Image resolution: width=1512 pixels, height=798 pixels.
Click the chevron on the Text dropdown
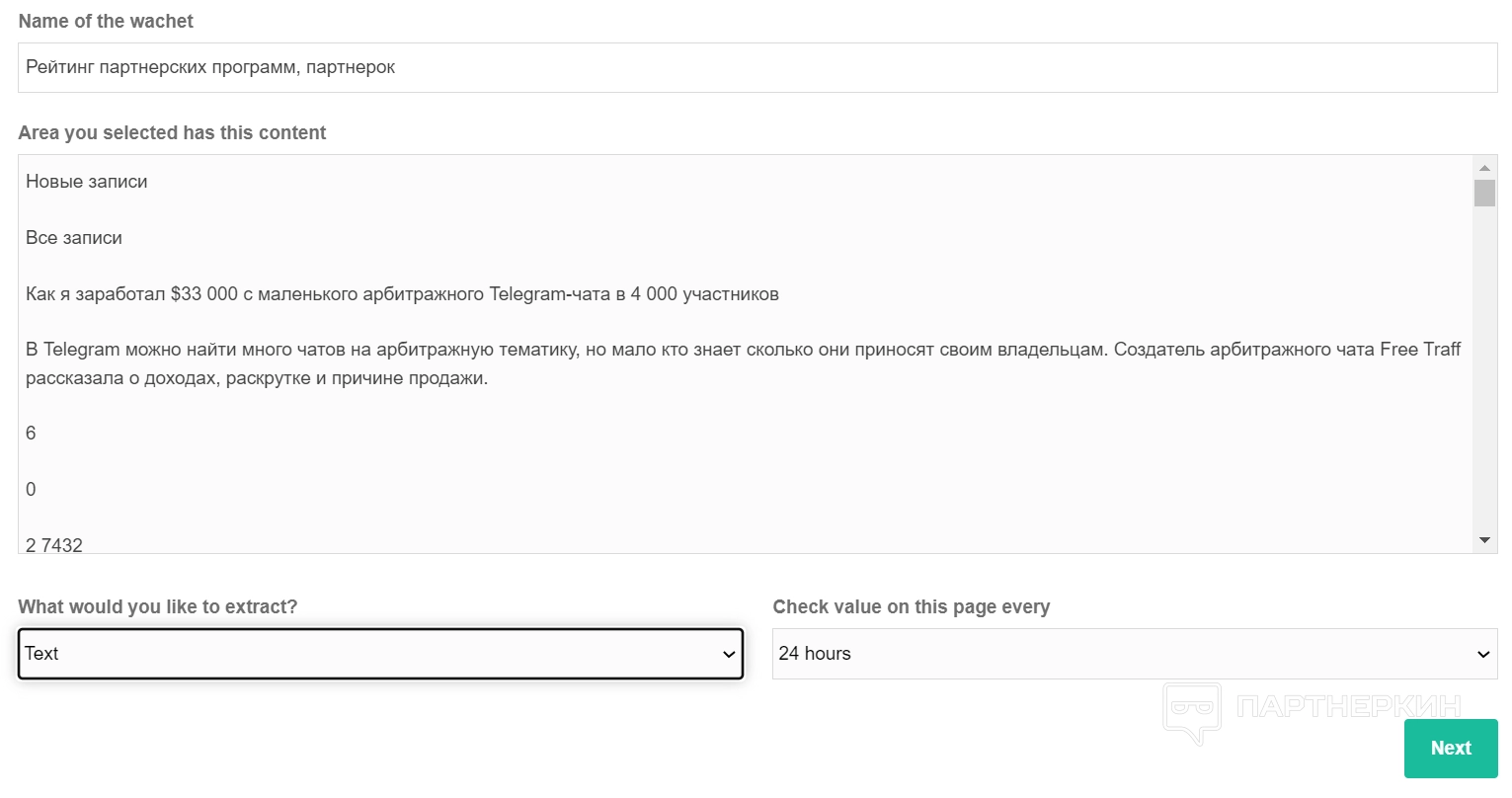[x=729, y=654]
